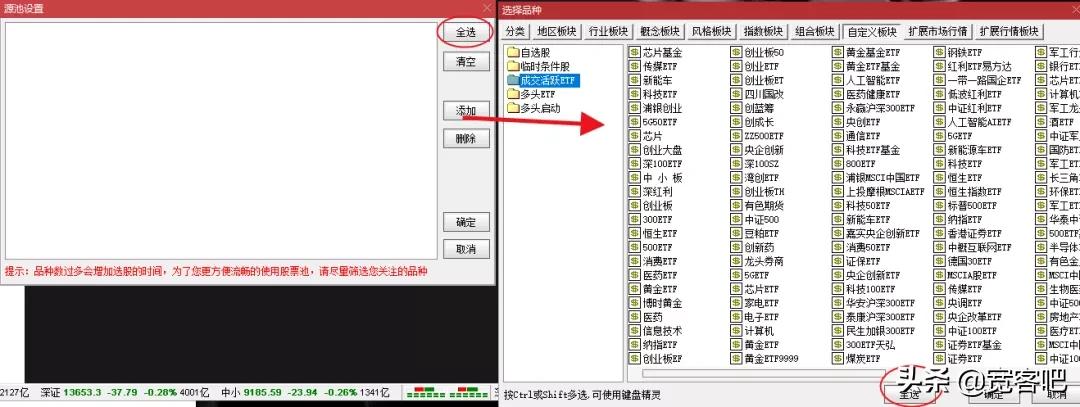Click the icon beside 信息技术

tap(634, 331)
